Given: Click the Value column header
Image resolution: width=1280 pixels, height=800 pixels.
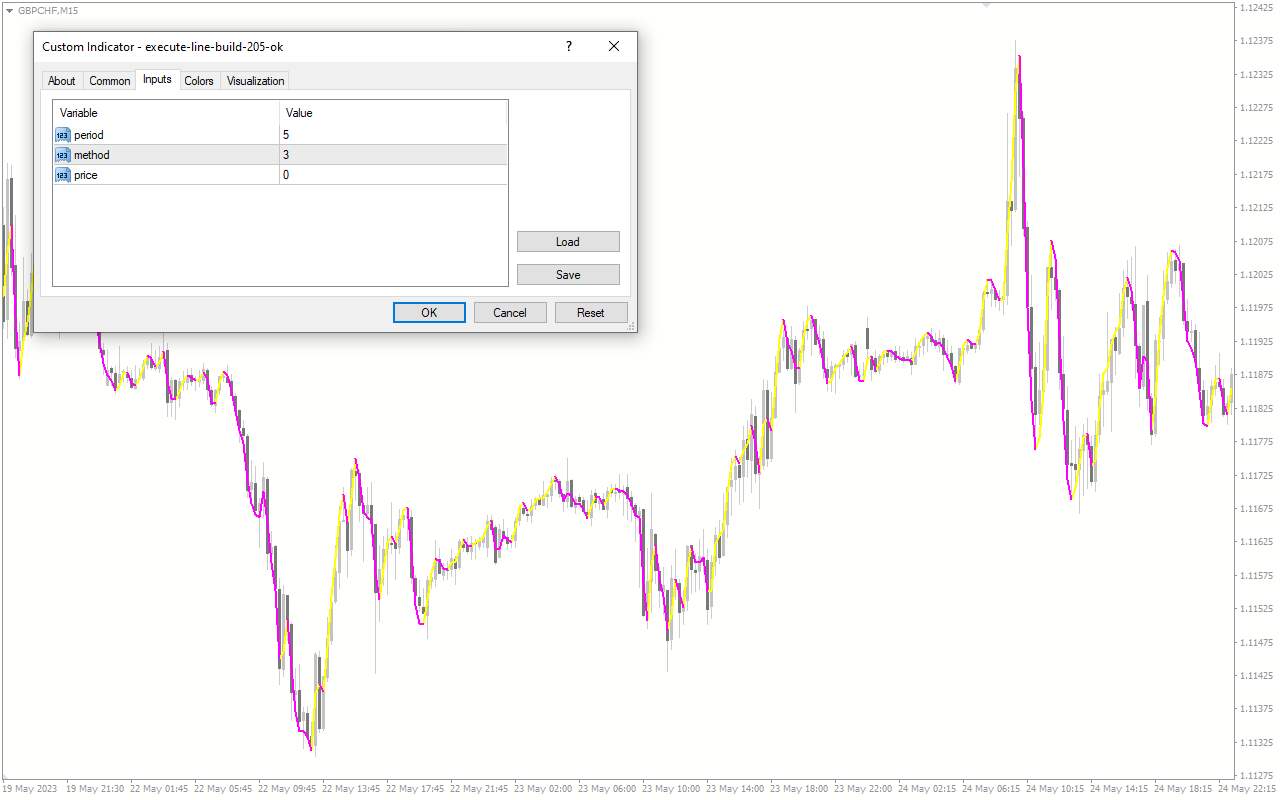Looking at the screenshot, I should [393, 113].
